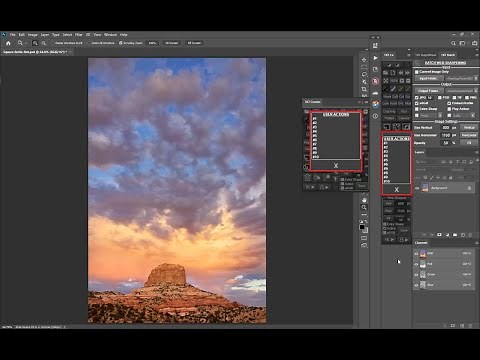Screen dimensions: 480x360
Task: Click the Output Folder button
Action: pyautogui.click(x=429, y=91)
